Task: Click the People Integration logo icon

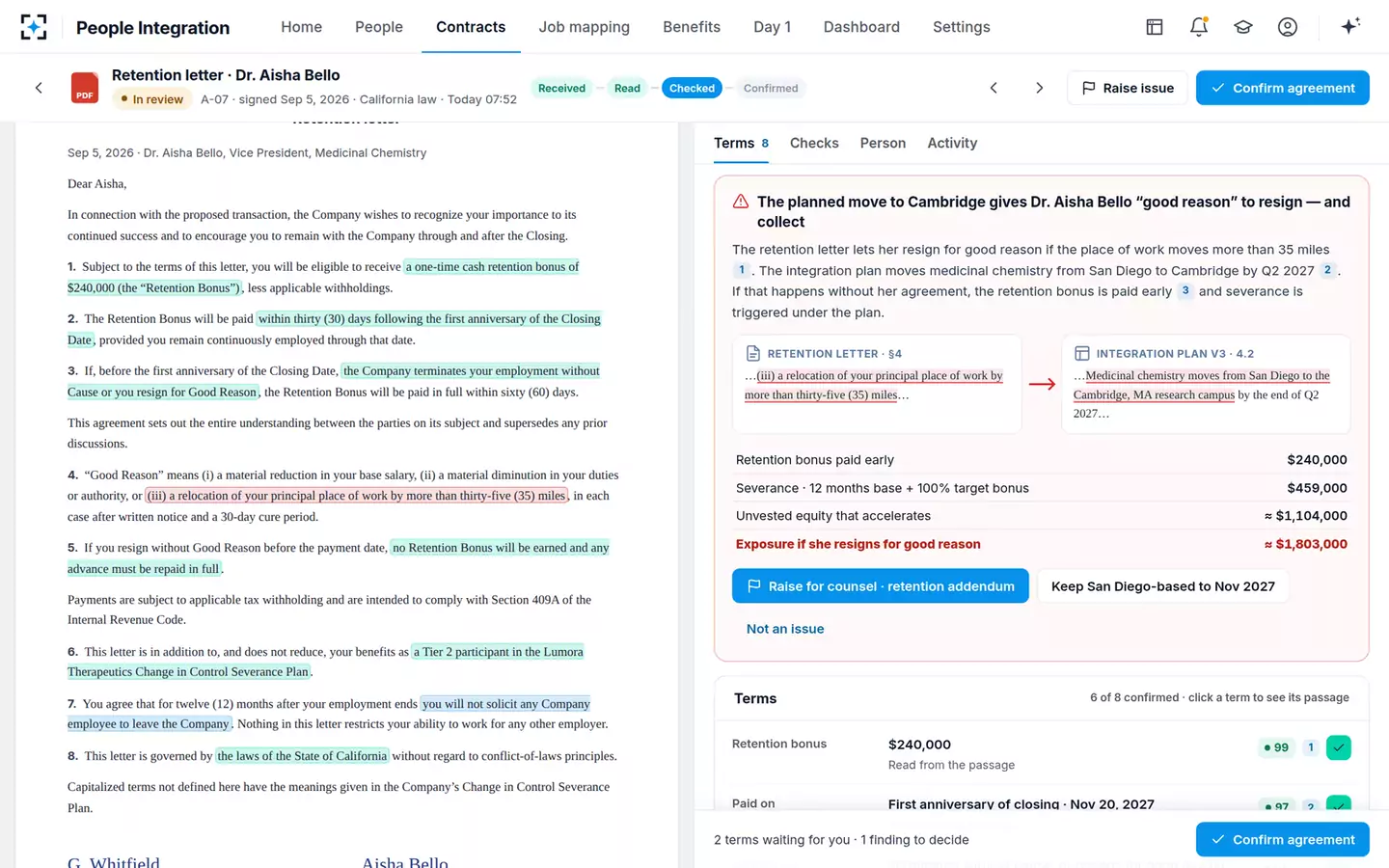Action: (x=34, y=27)
